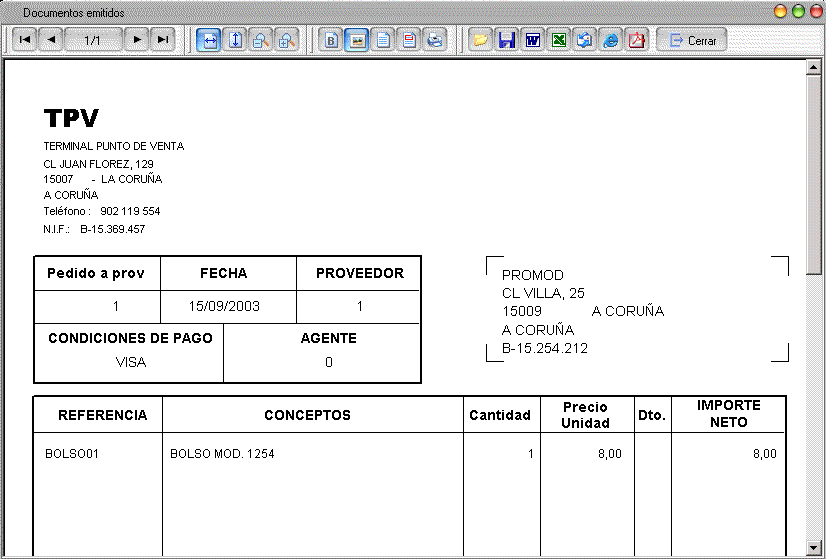Click the plain text page icon
826x559 pixels.
pos(383,40)
